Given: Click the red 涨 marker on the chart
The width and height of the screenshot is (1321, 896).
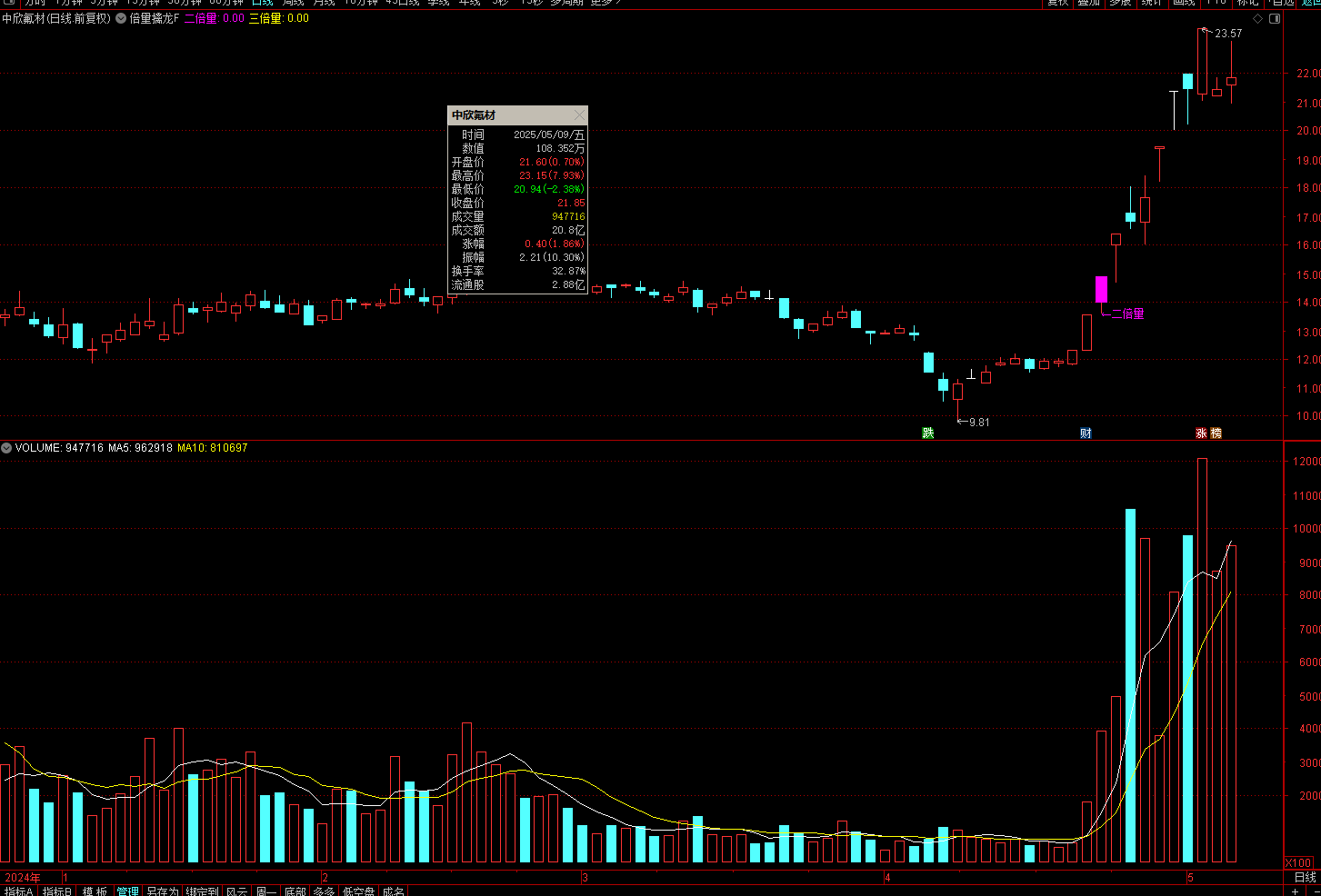Looking at the screenshot, I should [1201, 433].
